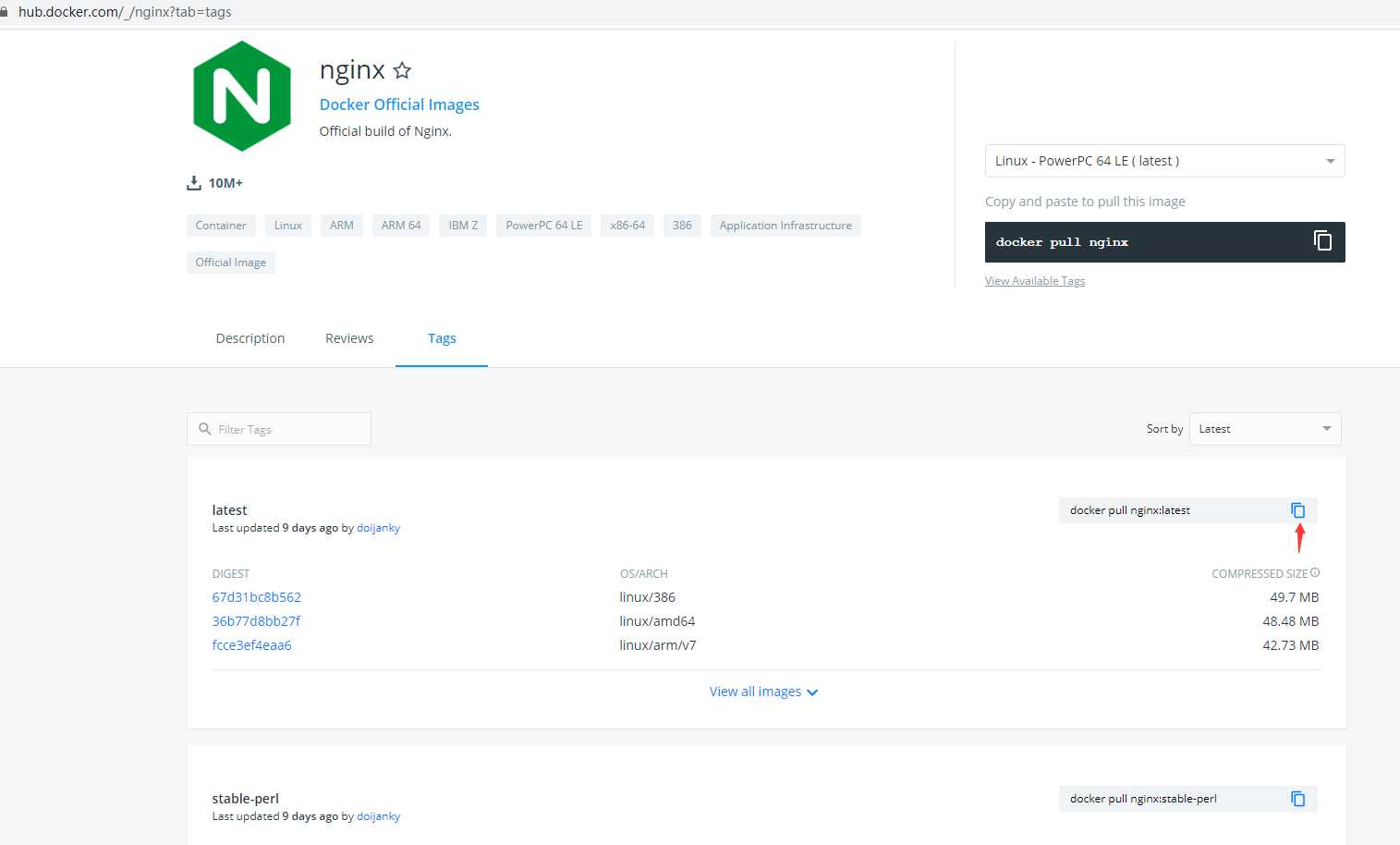
Task: Open digest 36b77d8bb27f
Action: tap(256, 621)
